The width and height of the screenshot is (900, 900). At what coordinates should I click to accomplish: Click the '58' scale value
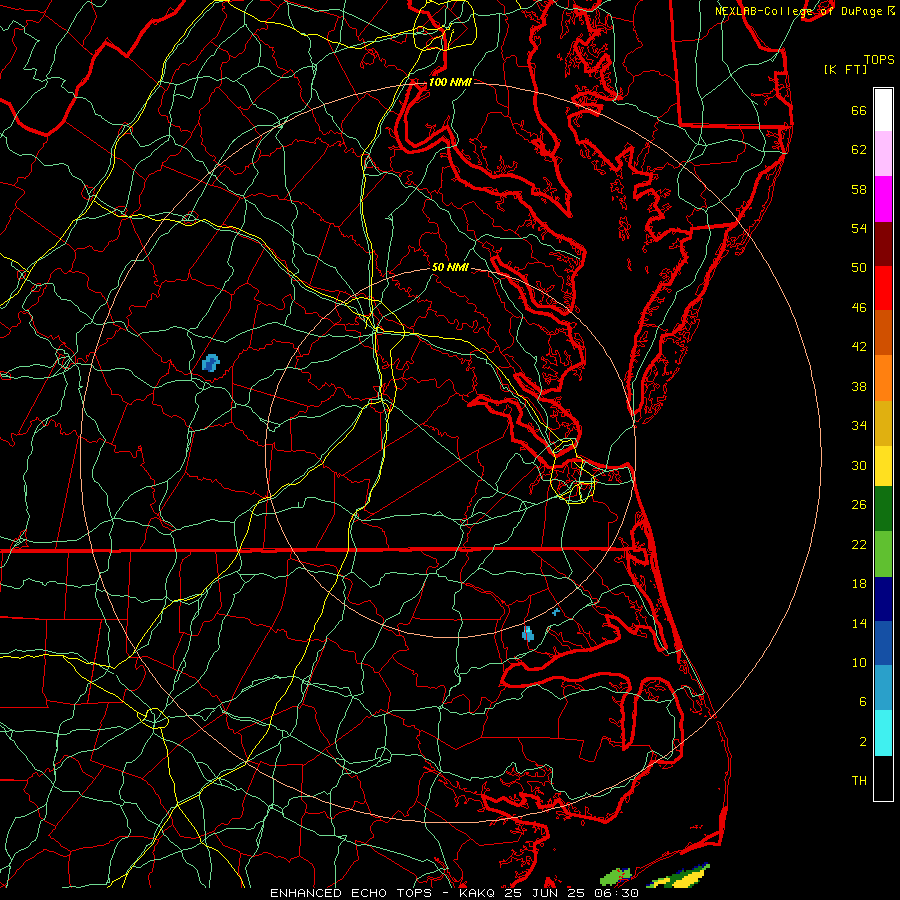[859, 189]
